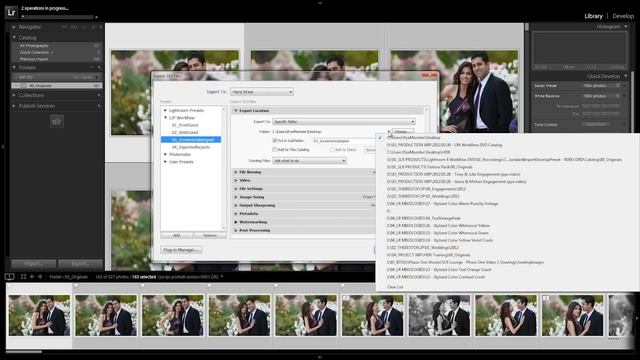Collapse the Catalog panel
640x360 pixels.
pos(14,38)
